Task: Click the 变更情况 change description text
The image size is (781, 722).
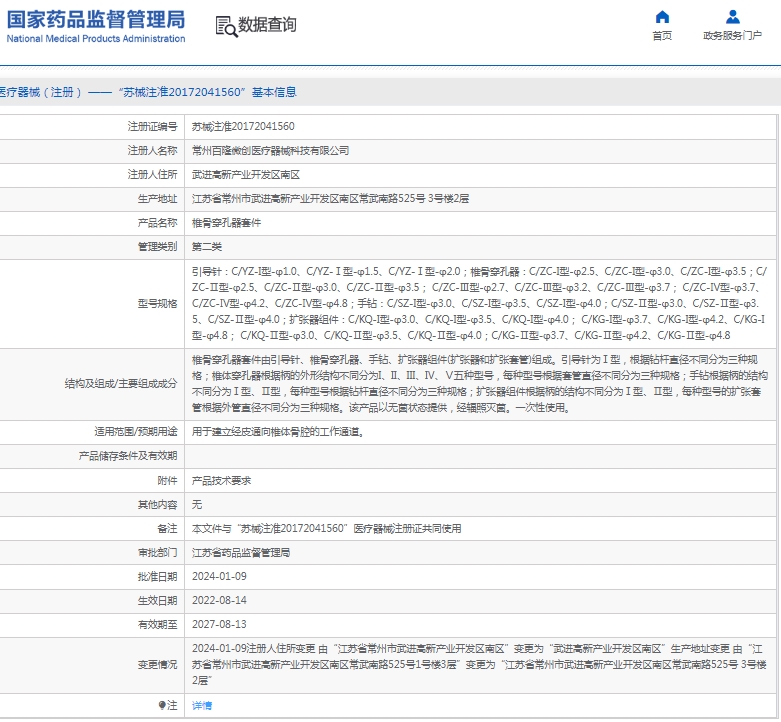Action: click(x=480, y=664)
